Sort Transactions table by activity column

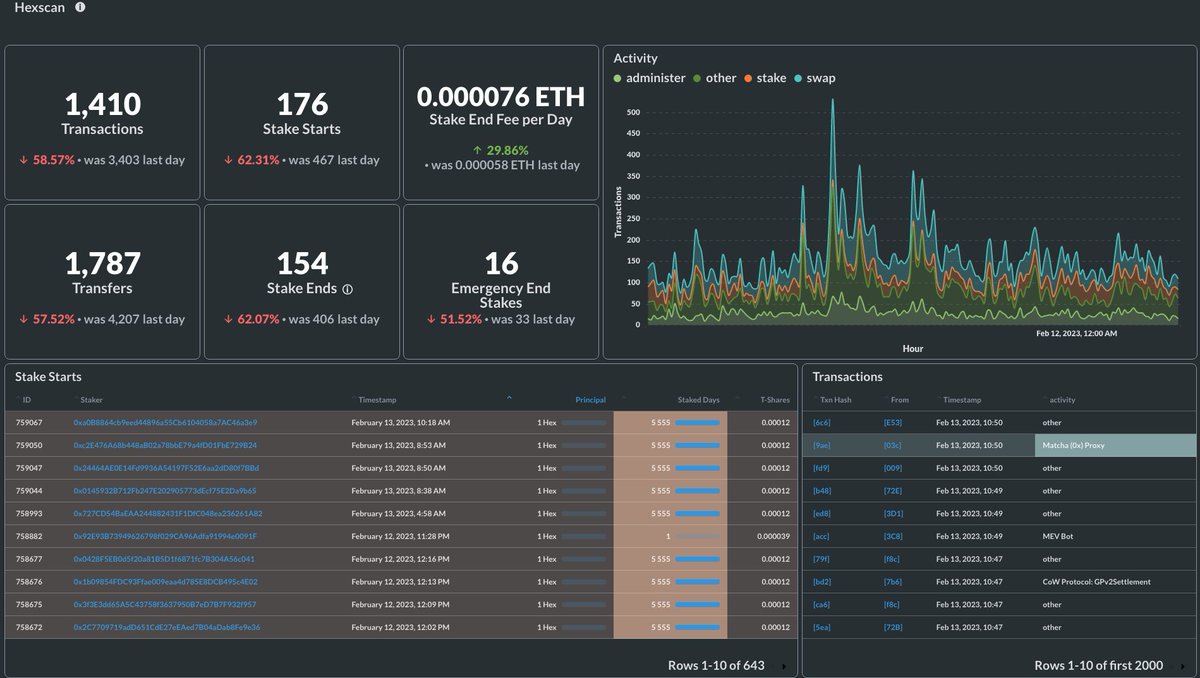1061,400
